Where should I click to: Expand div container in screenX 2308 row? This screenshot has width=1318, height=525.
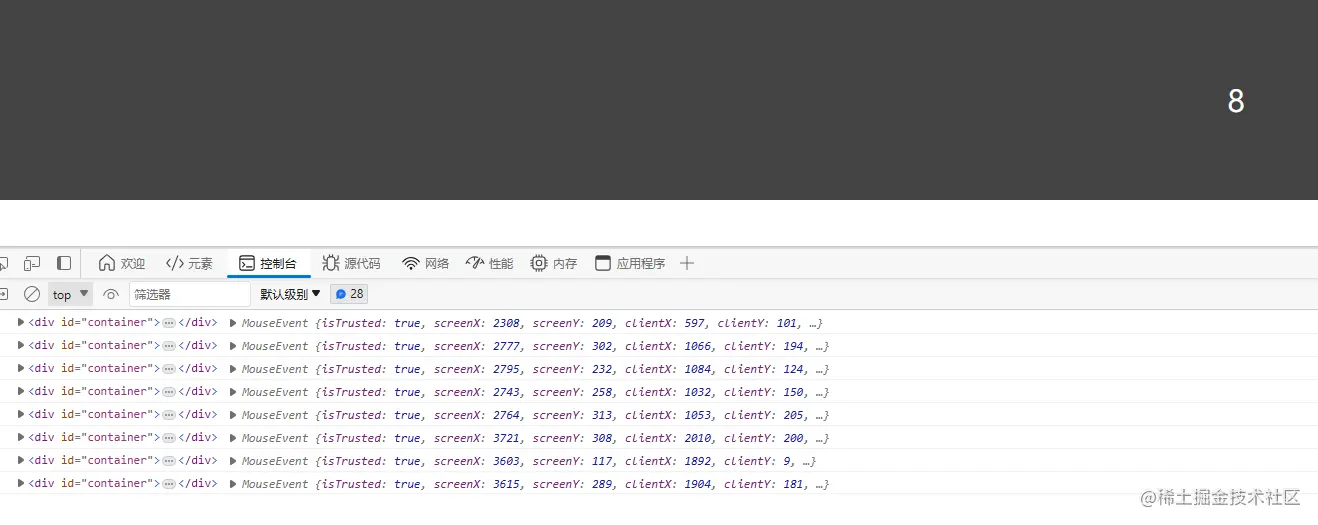tap(21, 322)
